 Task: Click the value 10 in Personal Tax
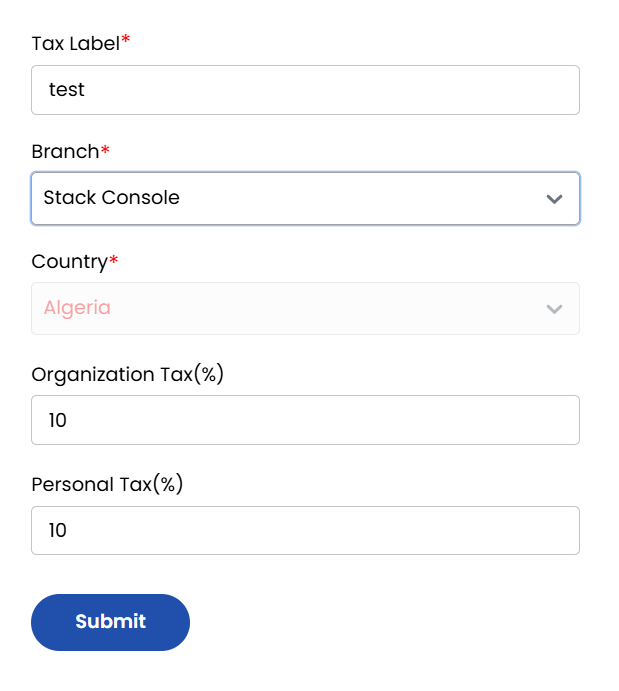point(57,530)
